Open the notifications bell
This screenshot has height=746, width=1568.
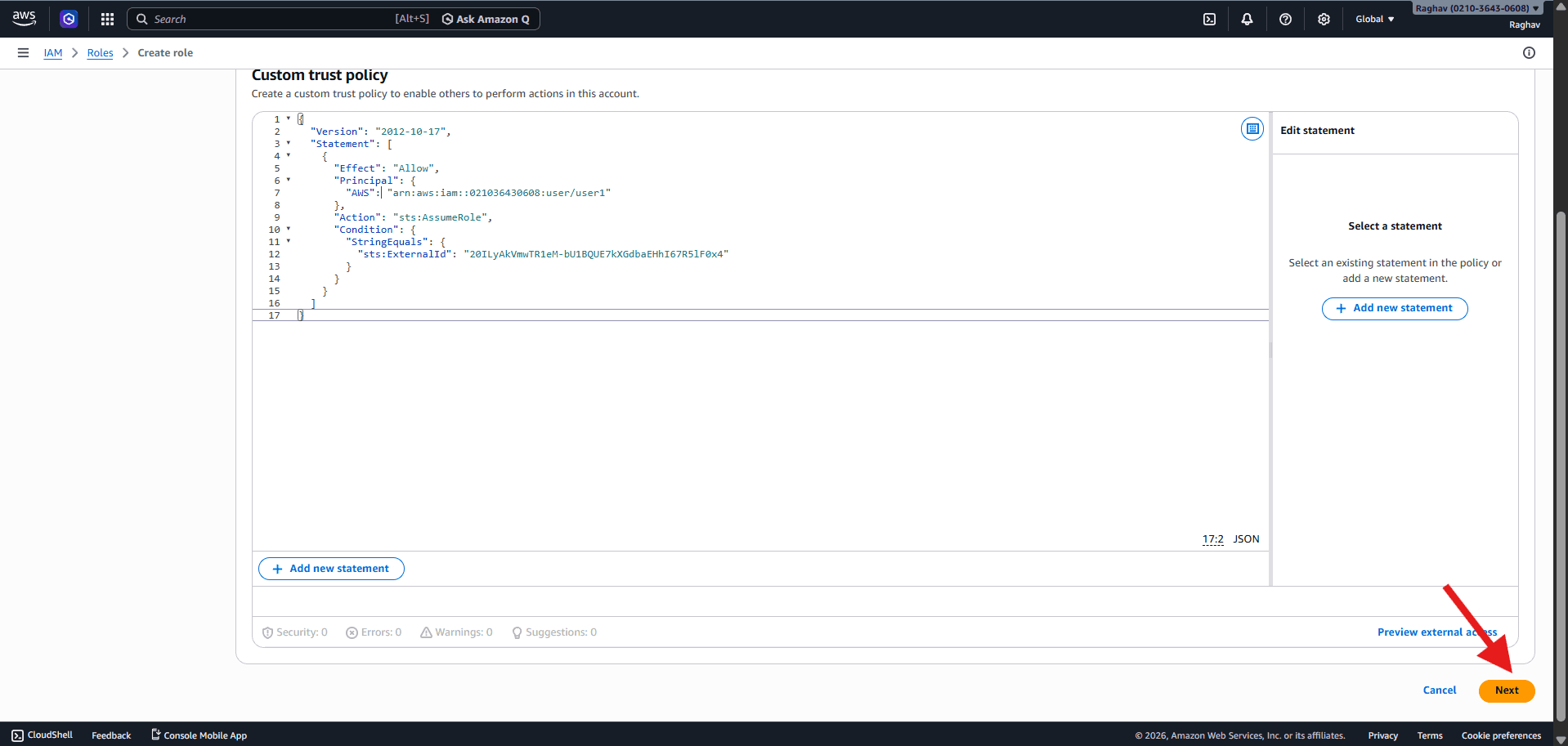pos(1247,18)
